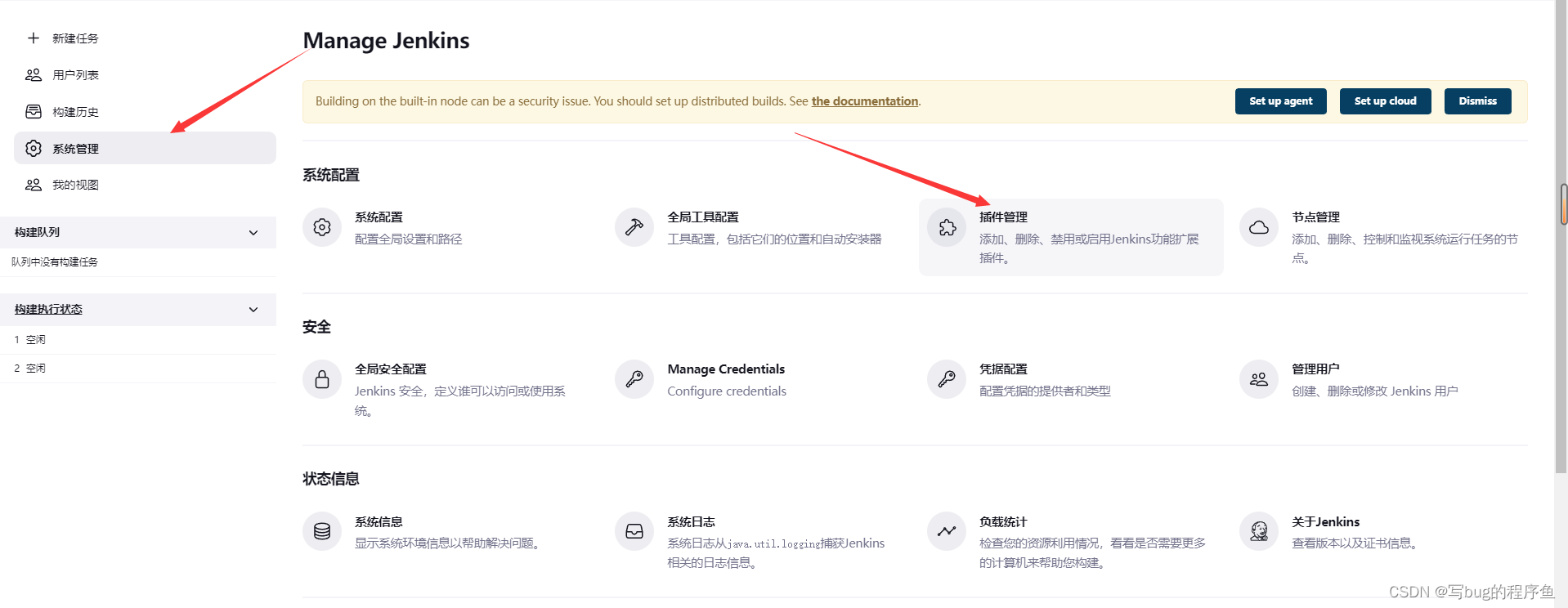This screenshot has width=1568, height=608.
Task: Open the 构建执行状态 link
Action: point(48,309)
